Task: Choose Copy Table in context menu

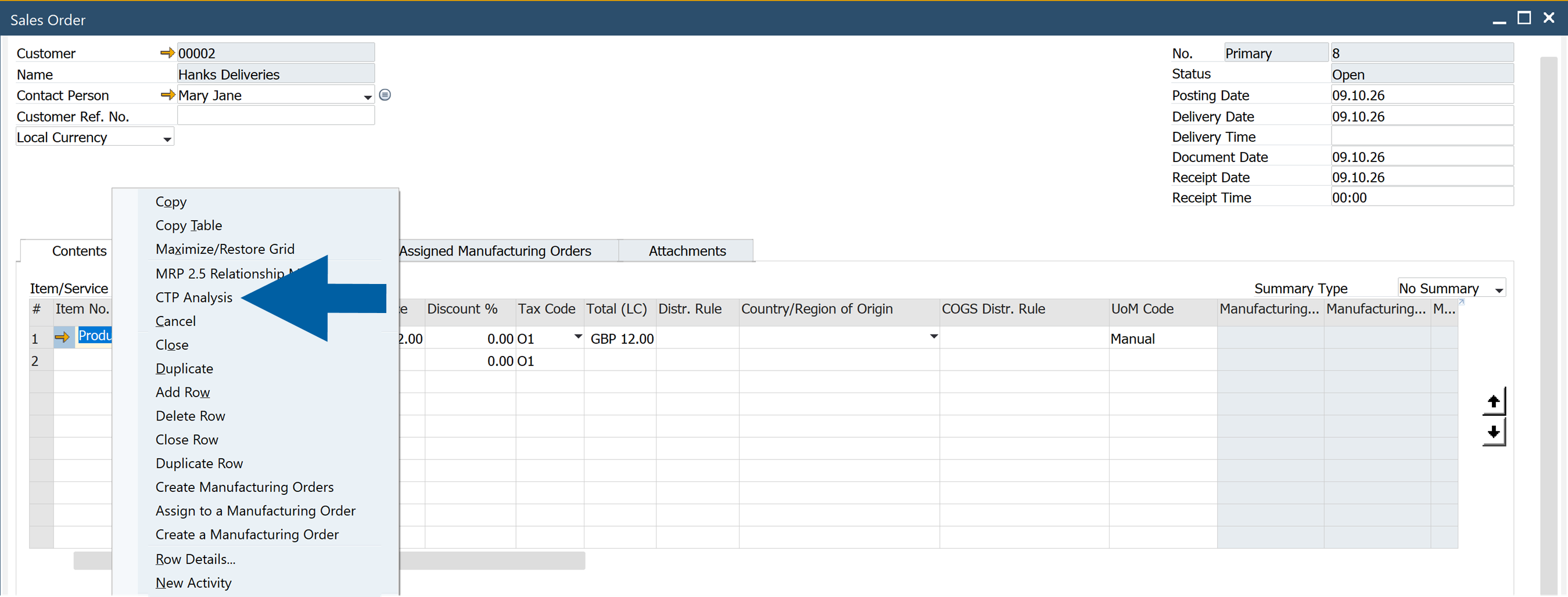Action: tap(189, 226)
